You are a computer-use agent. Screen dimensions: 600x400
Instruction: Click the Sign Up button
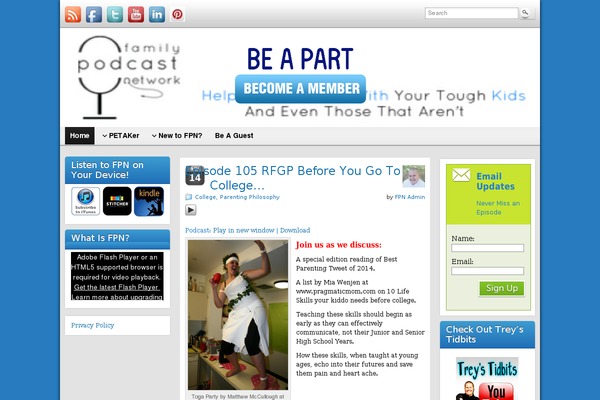(x=502, y=289)
